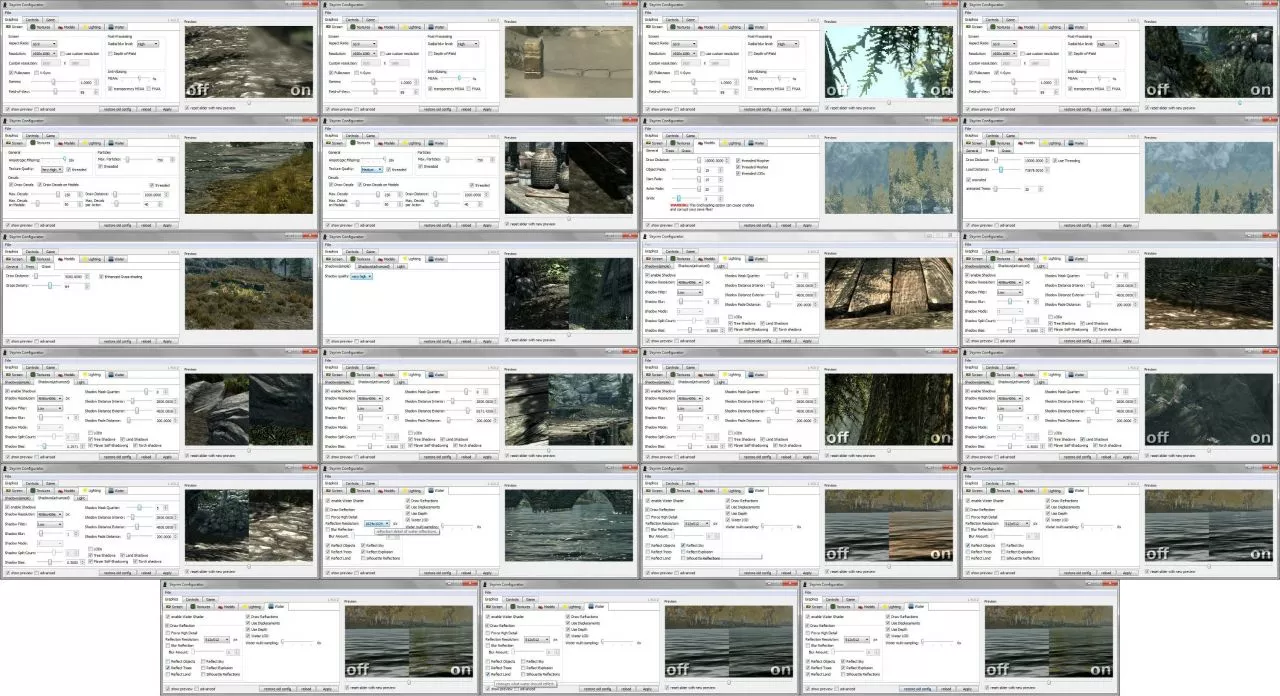Open File menu in Models General window
The image size is (1280, 696).
(648, 128)
